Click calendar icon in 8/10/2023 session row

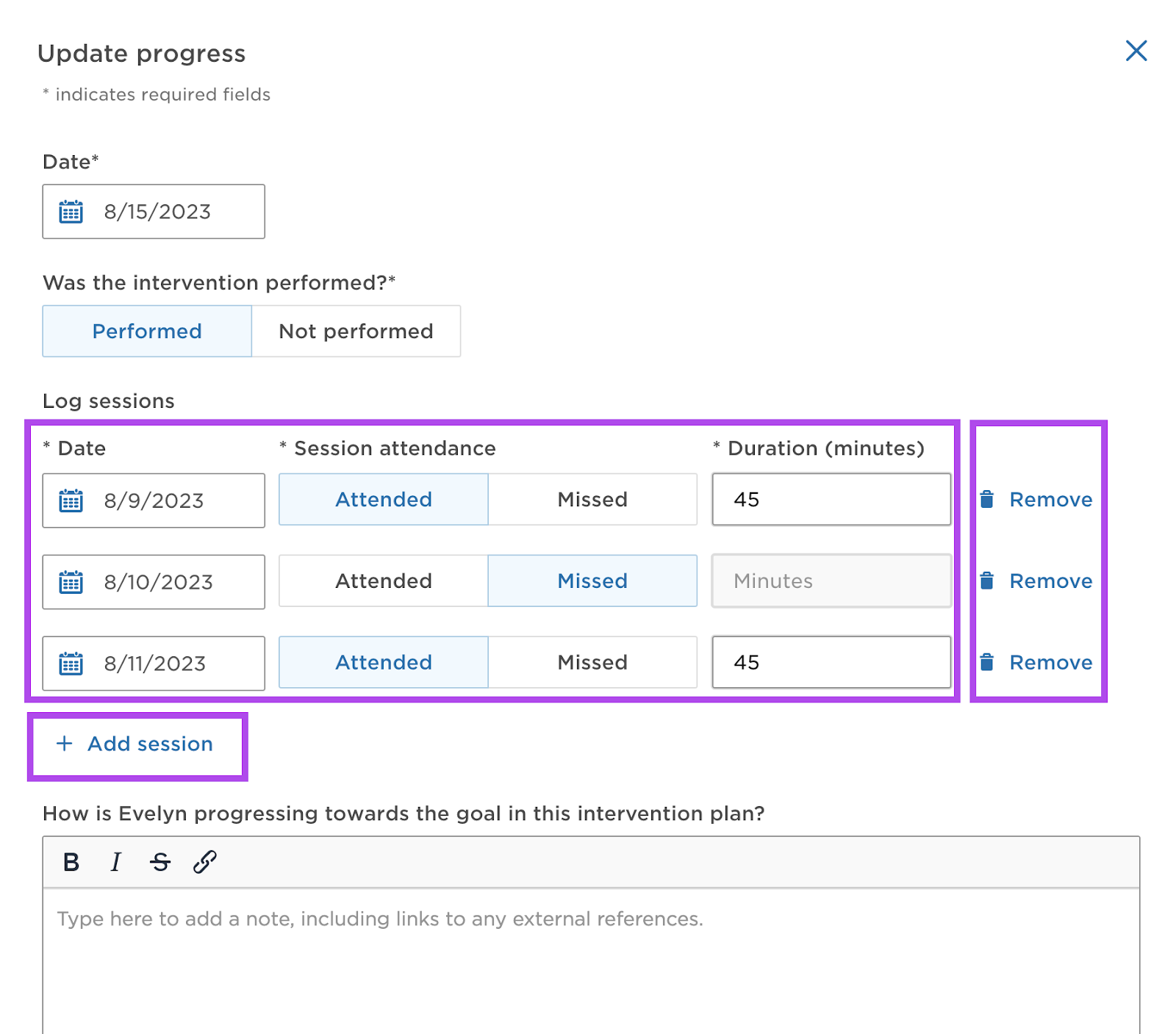pos(71,582)
